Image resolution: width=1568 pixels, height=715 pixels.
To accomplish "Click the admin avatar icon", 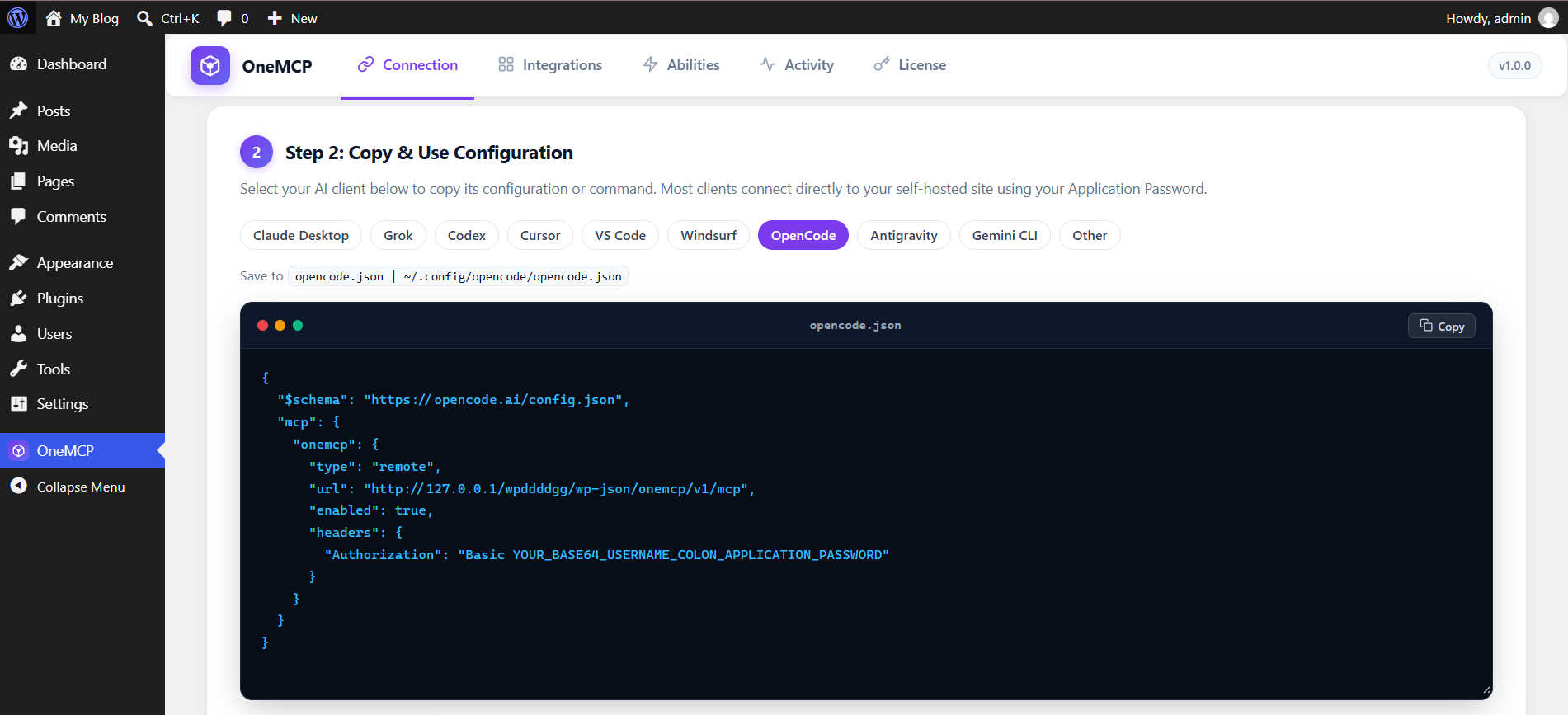I will coord(1548,18).
